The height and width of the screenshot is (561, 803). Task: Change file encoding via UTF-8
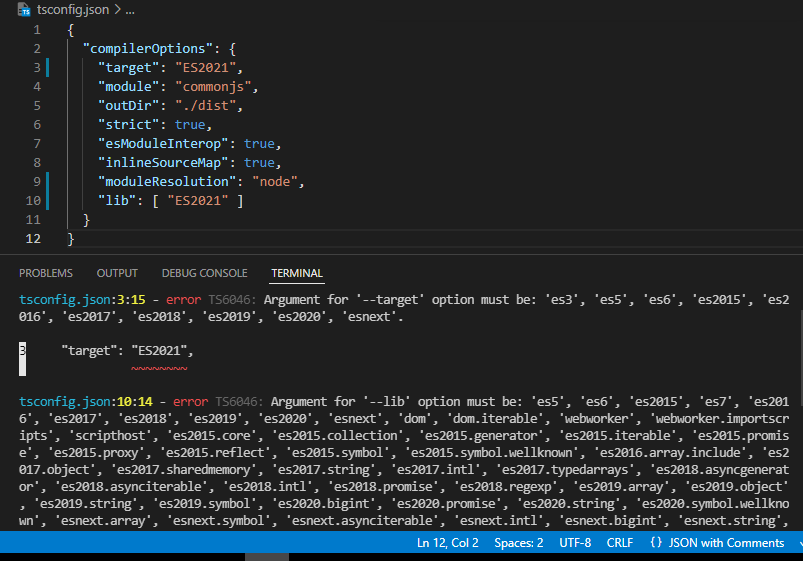575,543
